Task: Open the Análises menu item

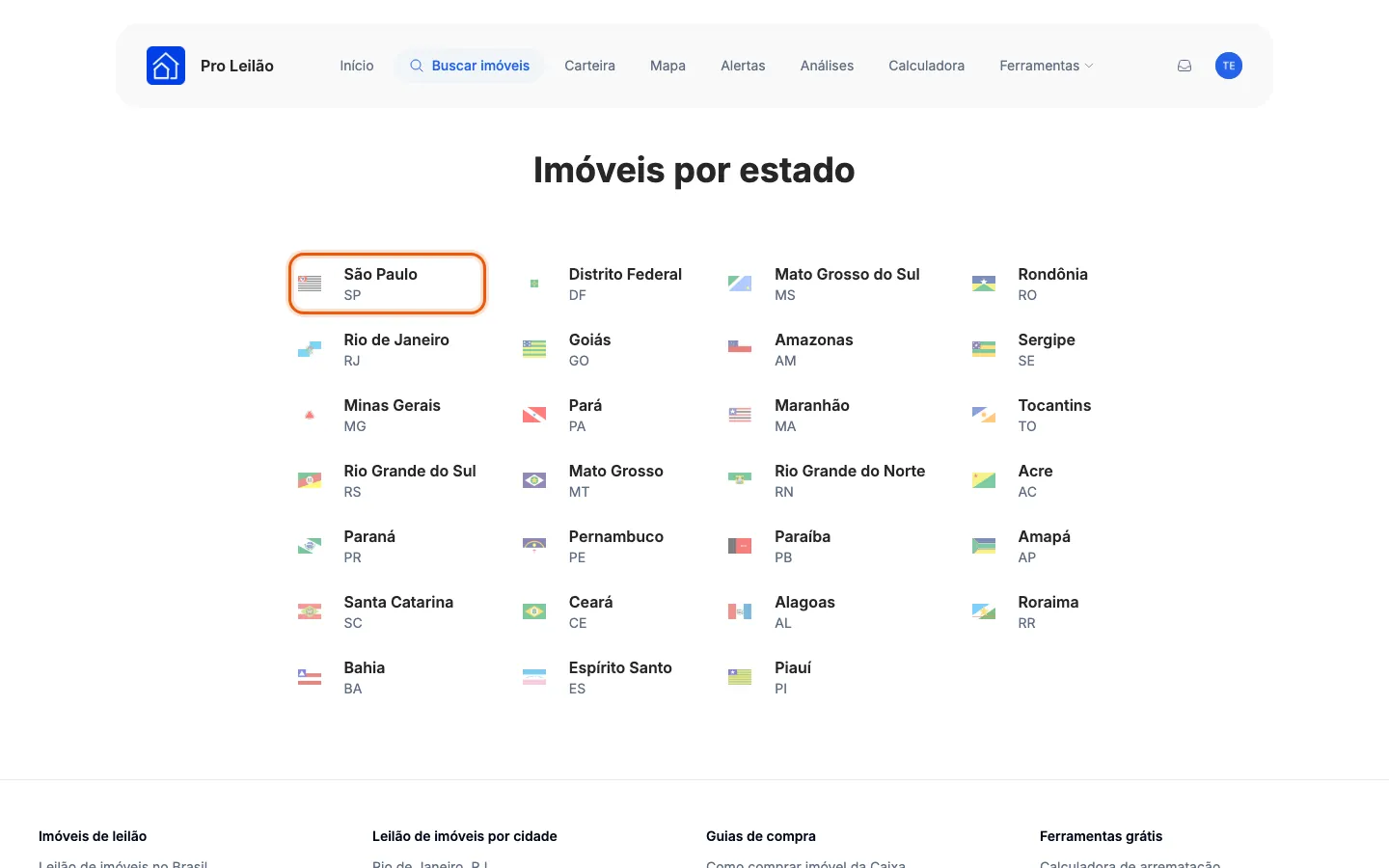Action: pos(827,66)
